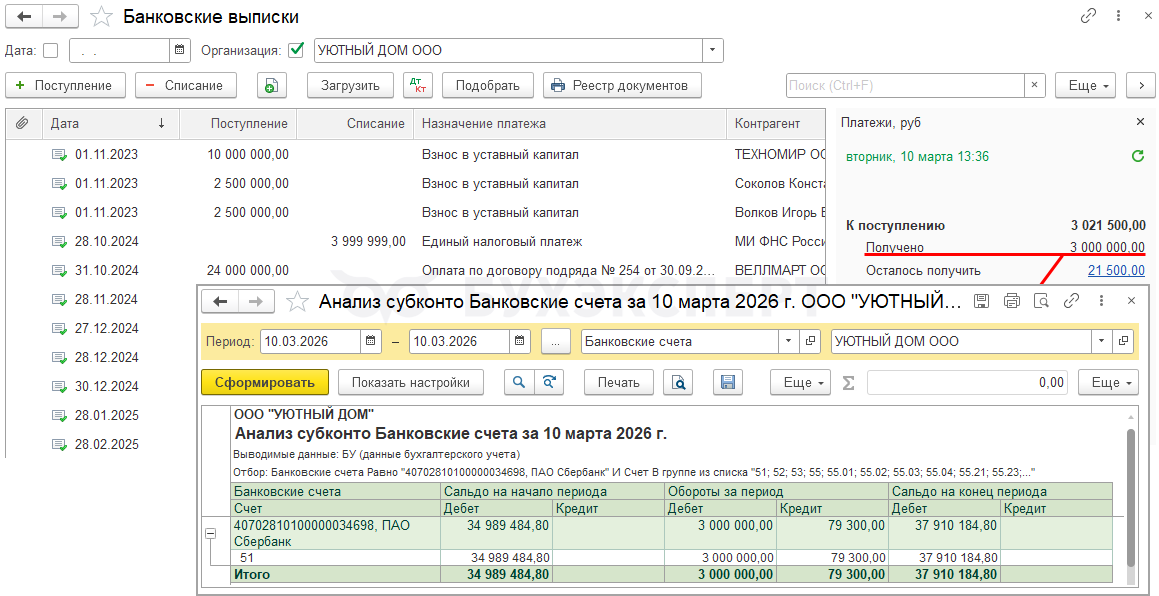Add Банковские выписки to favorites star
Viewport: 1159px width, 596px height.
pyautogui.click(x=101, y=17)
